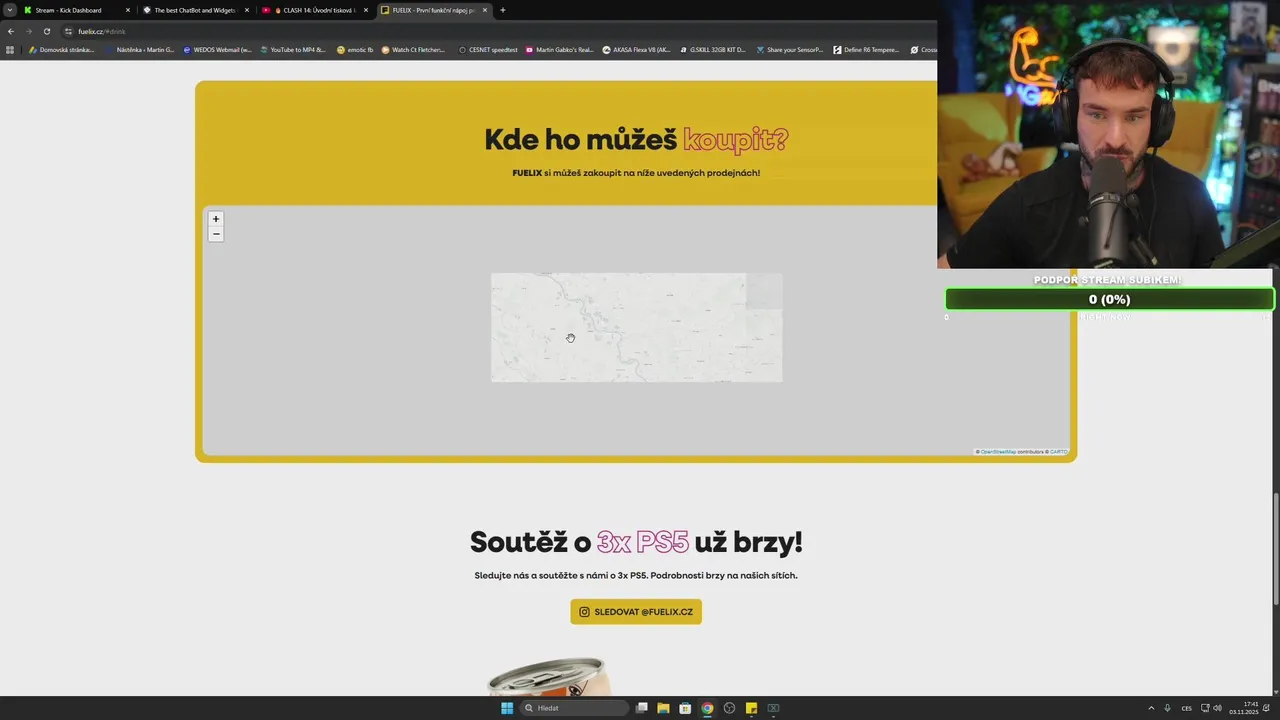Open the Nástěnka Martin G bookmark
Image resolution: width=1280 pixels, height=720 pixels.
(140, 49)
